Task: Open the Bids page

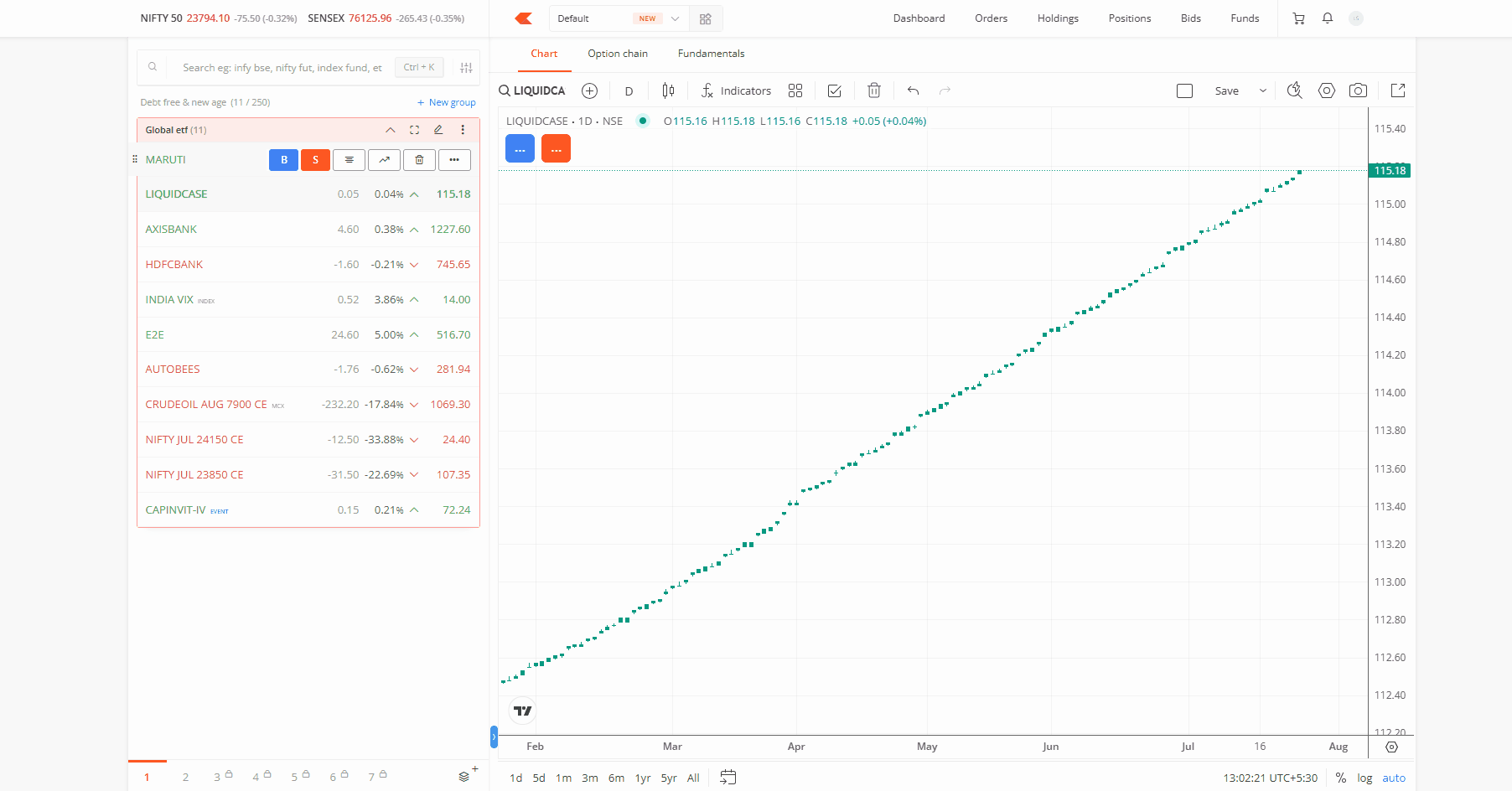Action: (1191, 18)
